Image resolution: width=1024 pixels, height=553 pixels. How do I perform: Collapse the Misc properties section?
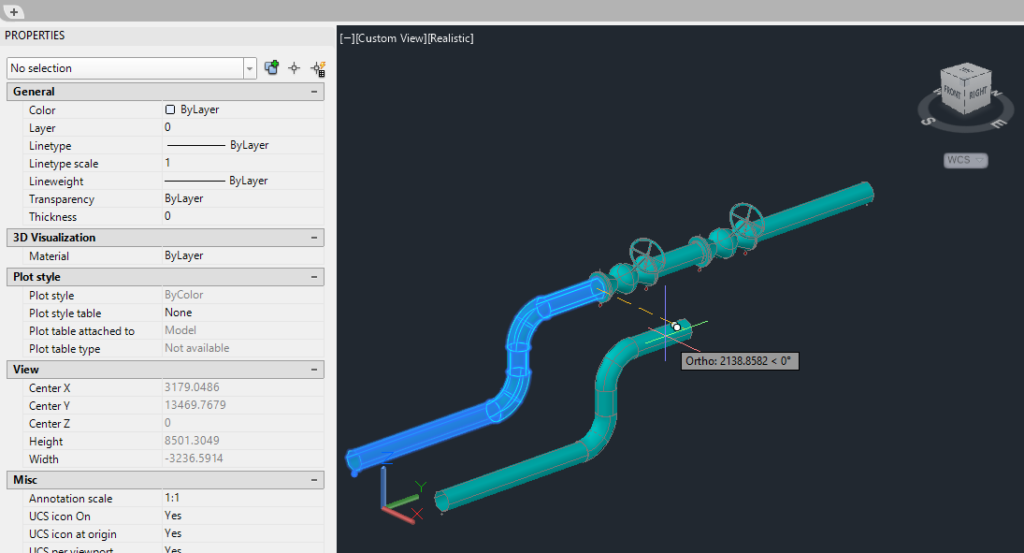tap(314, 480)
